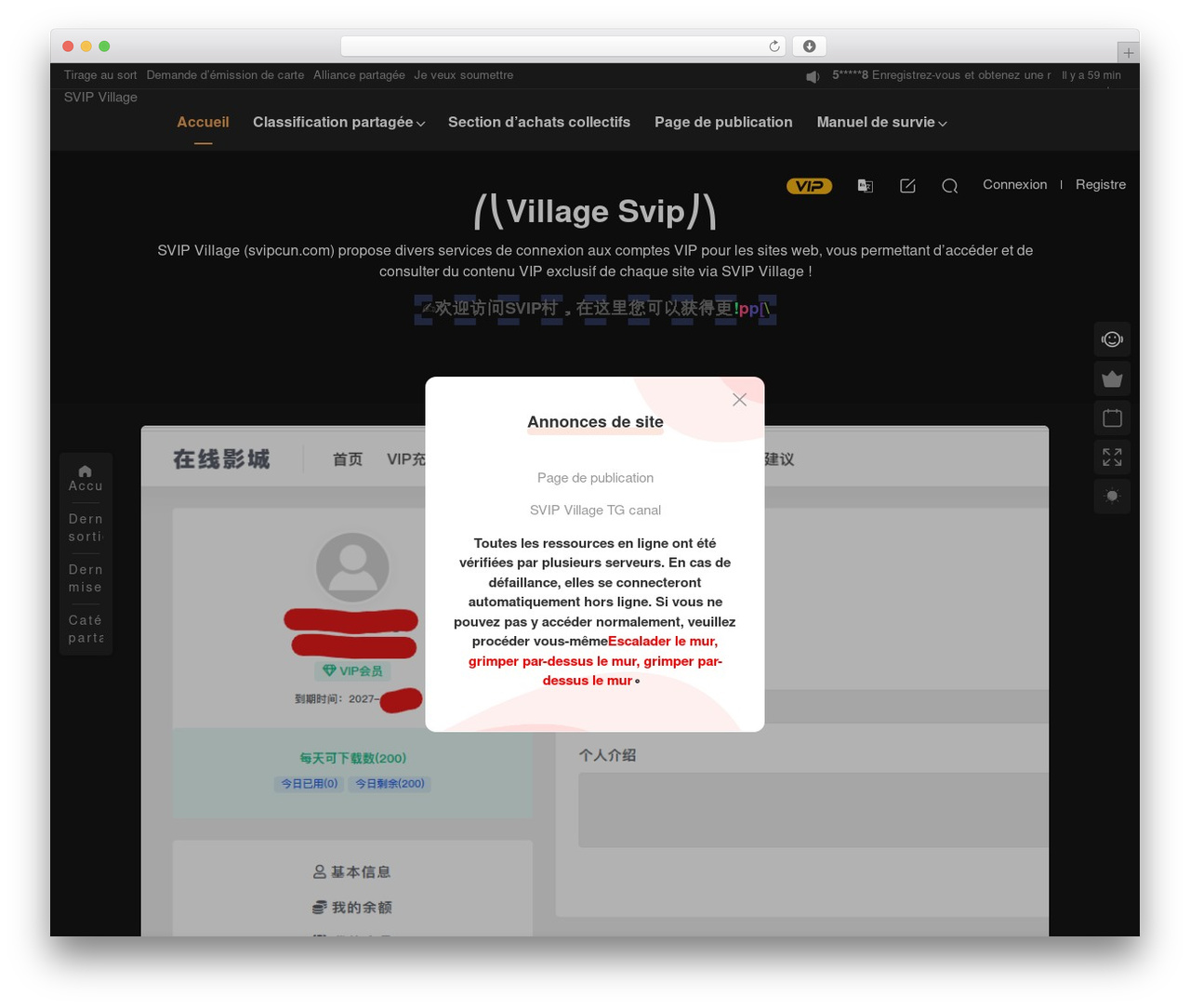
Task: Select the Accueil nav tab
Action: (203, 123)
